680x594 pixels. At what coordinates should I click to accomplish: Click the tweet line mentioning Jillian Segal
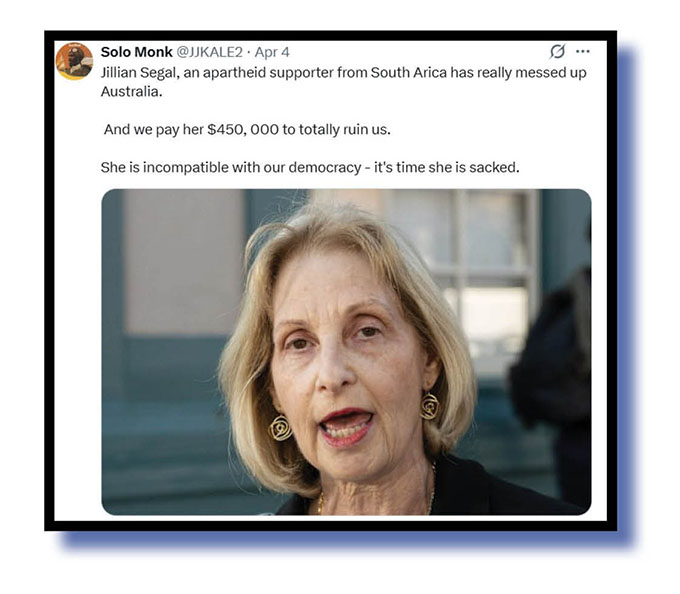click(x=343, y=72)
